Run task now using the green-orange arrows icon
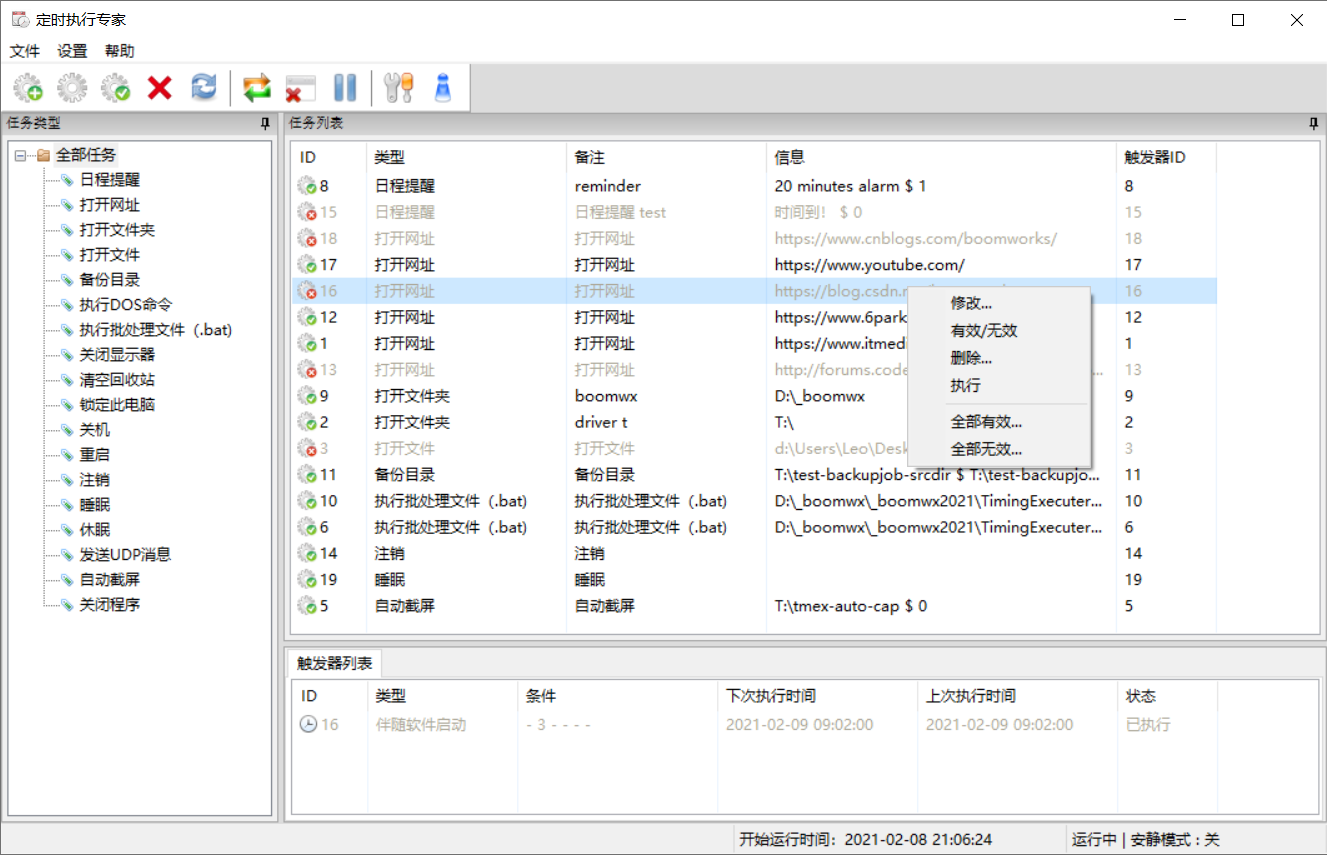The height and width of the screenshot is (855, 1327). click(x=256, y=87)
